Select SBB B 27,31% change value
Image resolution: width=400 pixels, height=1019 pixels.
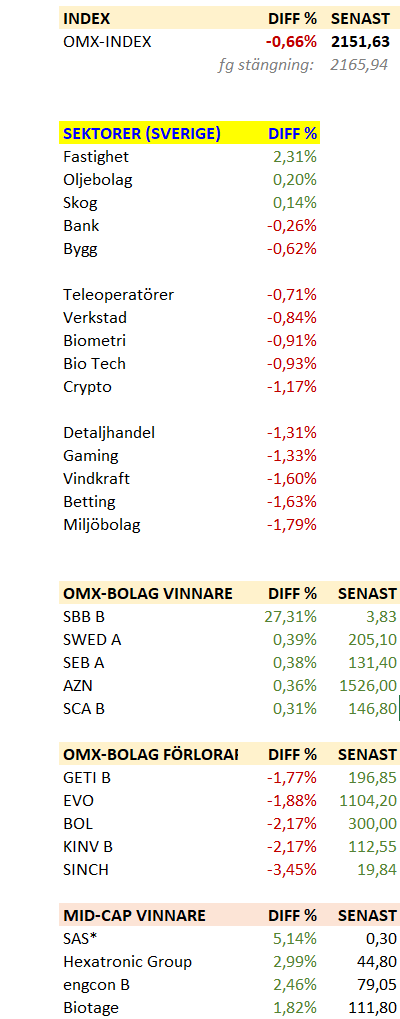click(x=290, y=617)
